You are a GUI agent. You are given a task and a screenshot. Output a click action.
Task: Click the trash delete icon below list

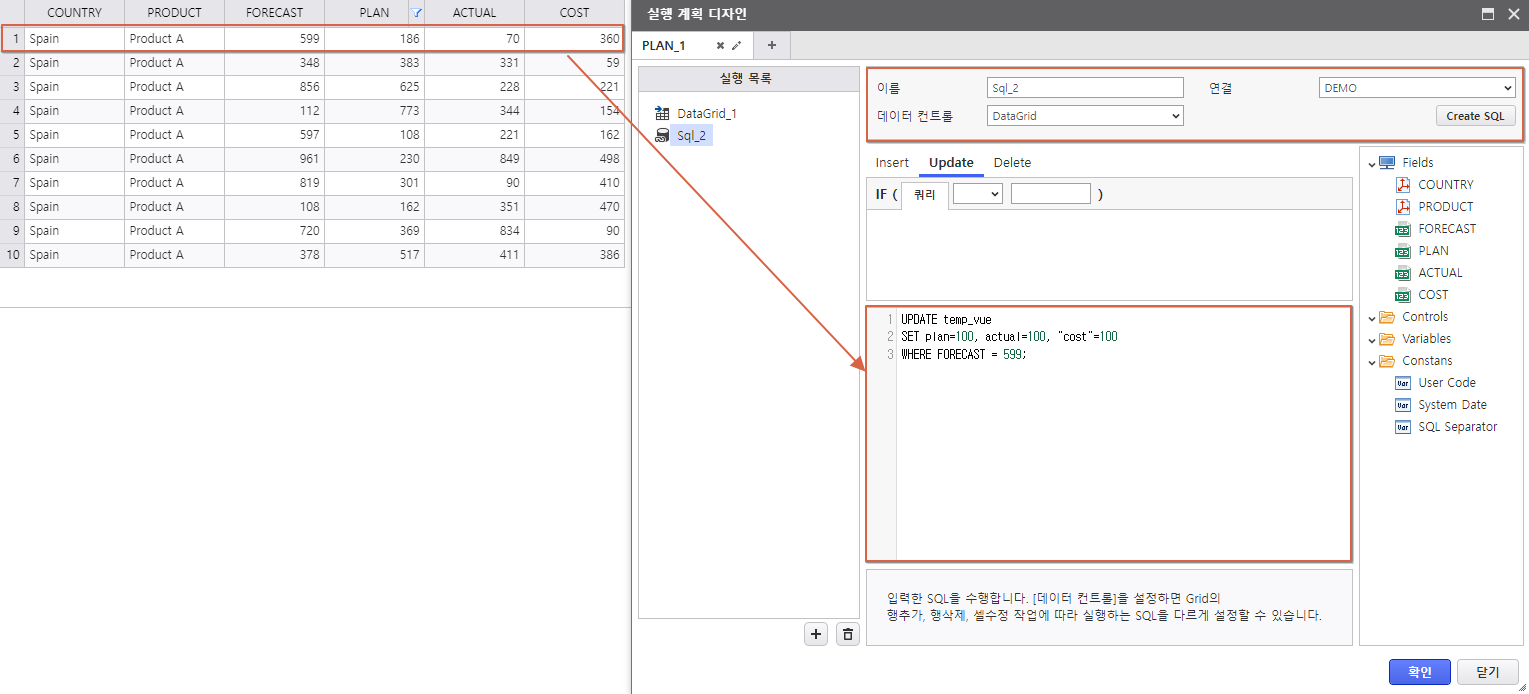pyautogui.click(x=848, y=634)
